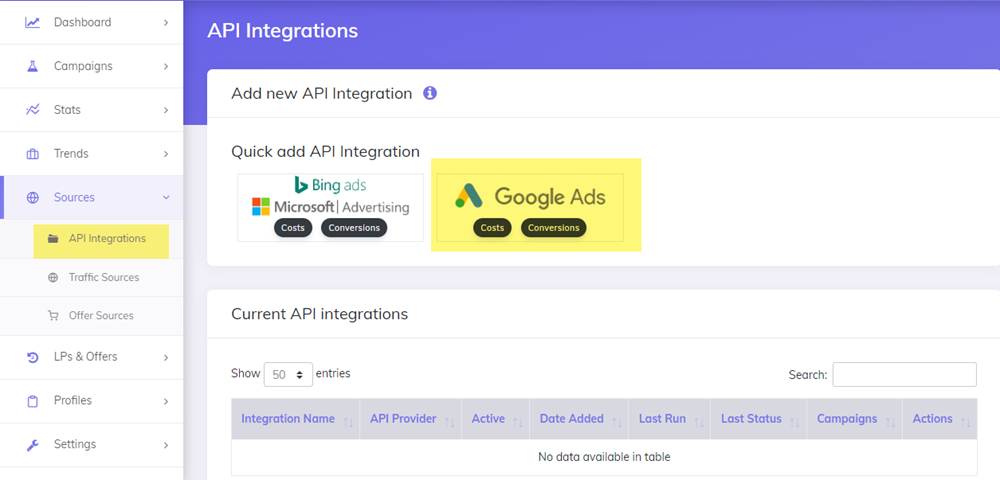Screen dimensions: 1000x480
Task: Expand the Trends menu chevron
Action: coord(166,154)
